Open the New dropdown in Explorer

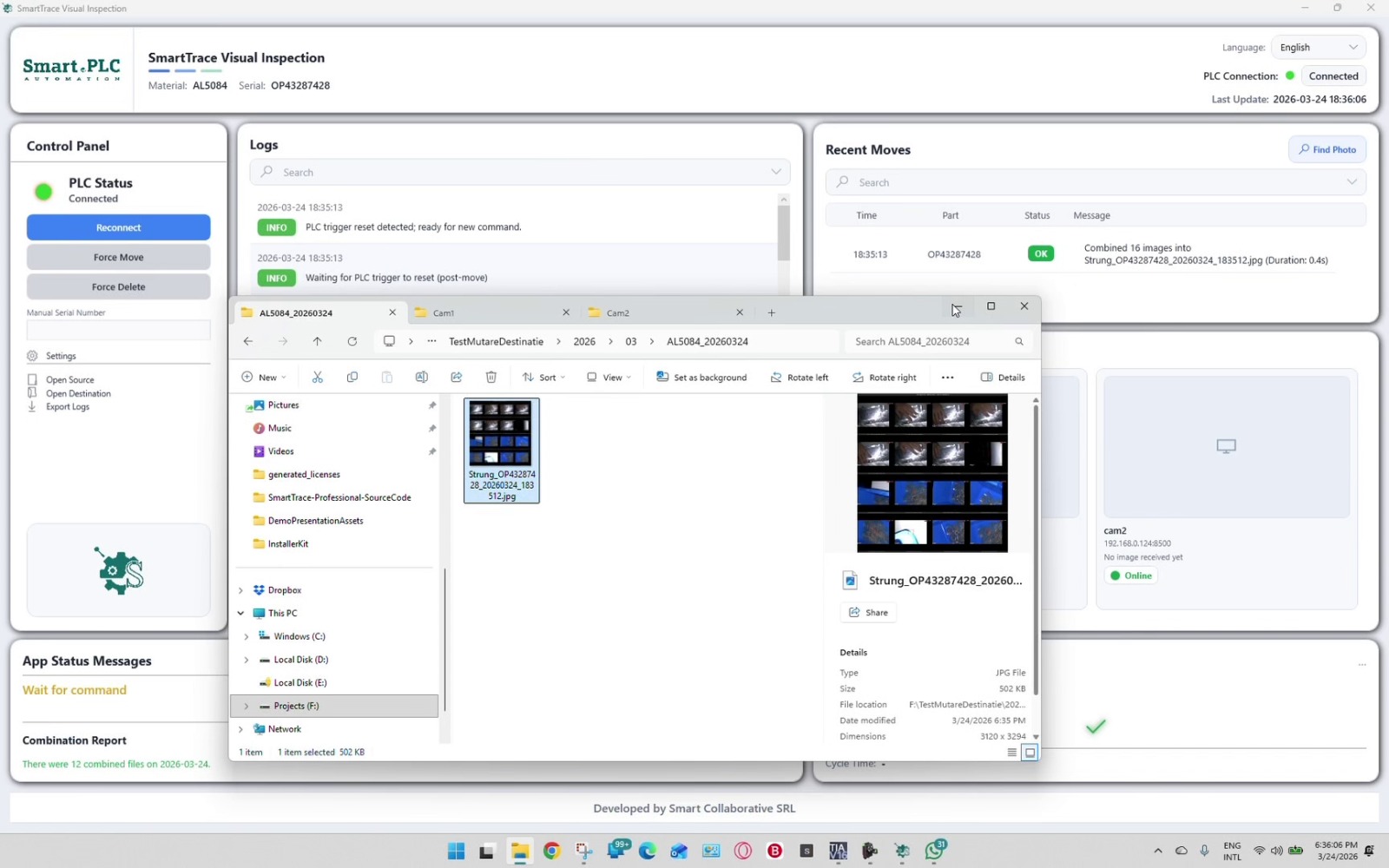[x=263, y=378]
